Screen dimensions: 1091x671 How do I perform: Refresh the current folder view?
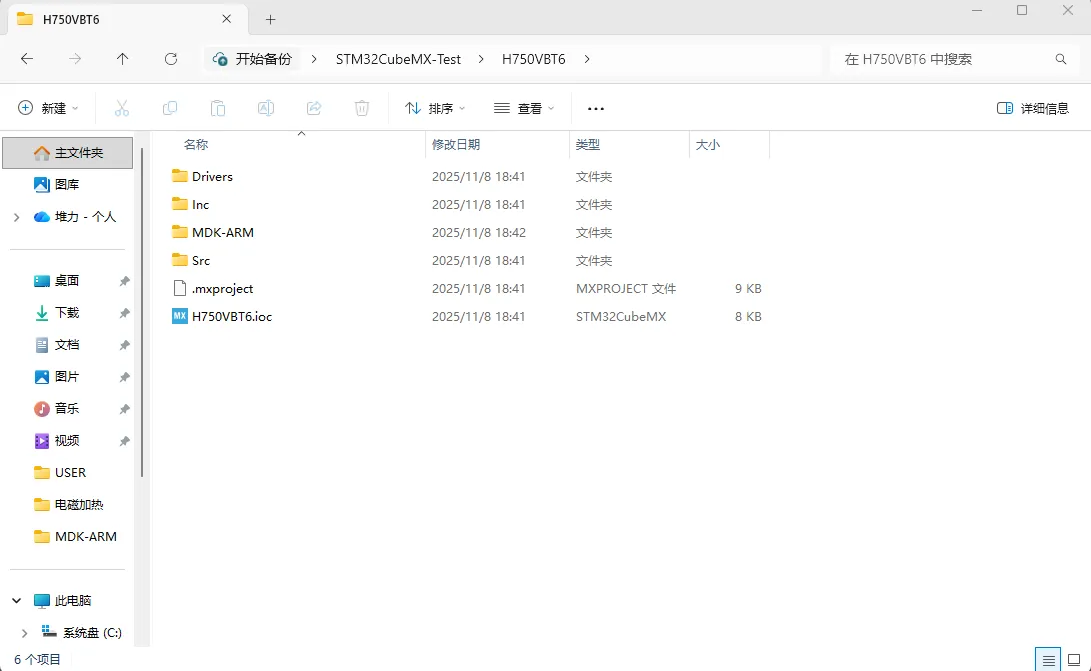(x=171, y=59)
